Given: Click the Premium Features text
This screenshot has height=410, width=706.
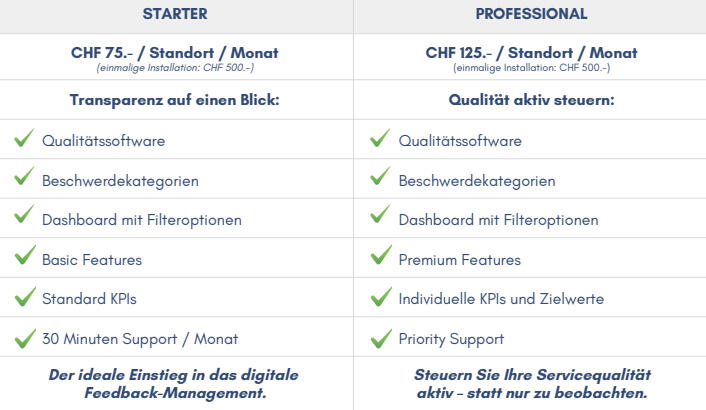Looking at the screenshot, I should tap(460, 260).
